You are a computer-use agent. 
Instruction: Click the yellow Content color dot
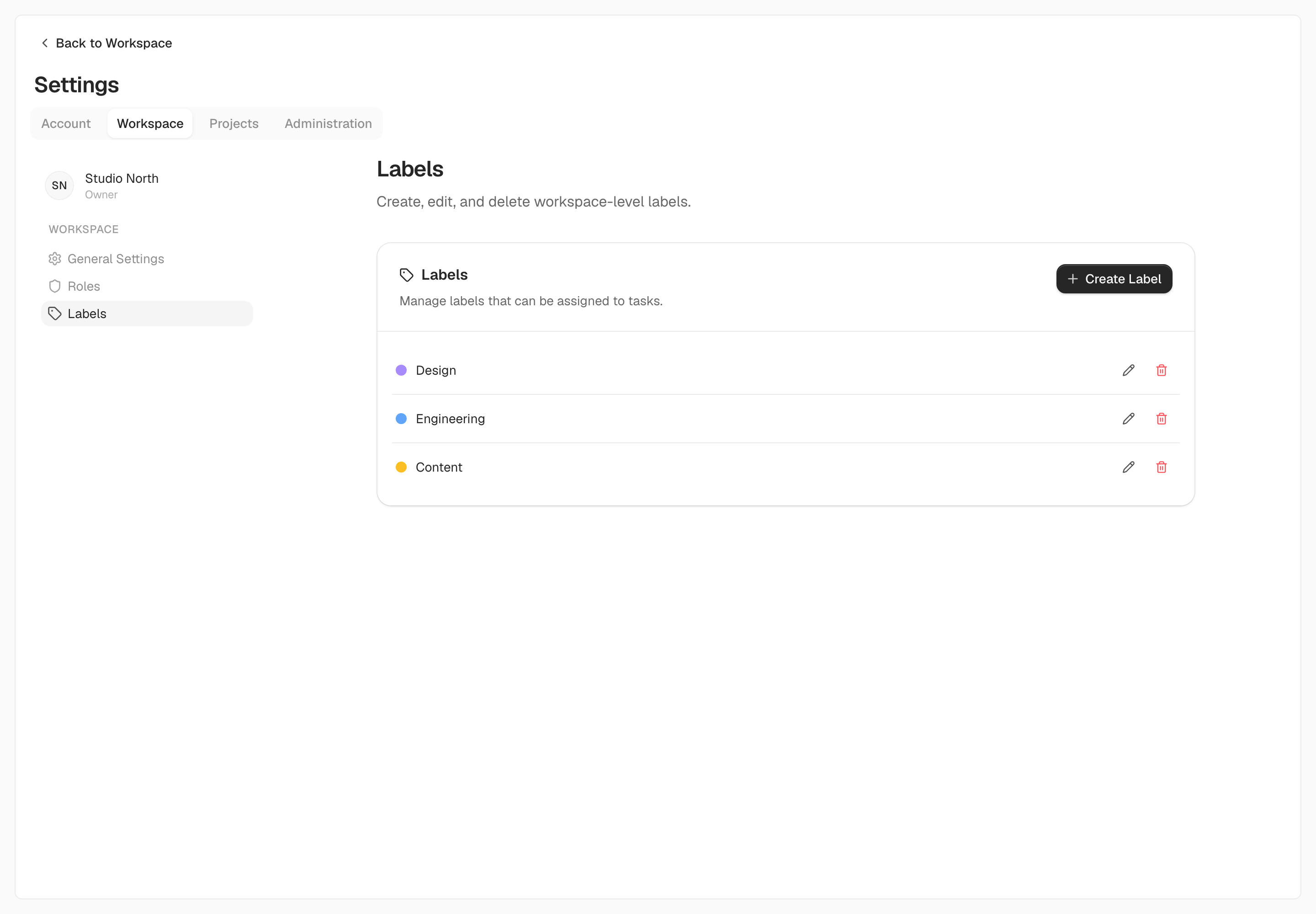click(x=402, y=468)
